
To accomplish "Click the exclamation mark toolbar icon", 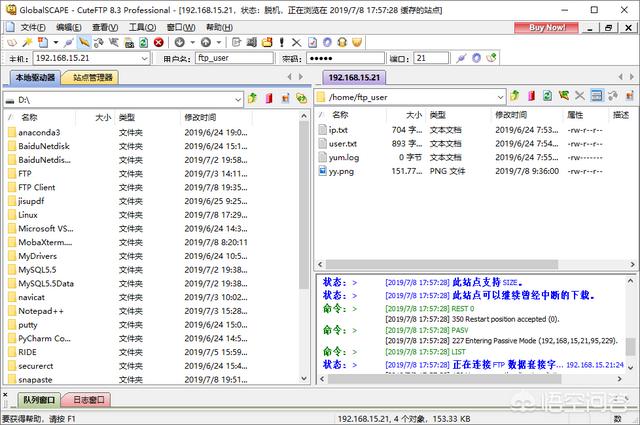I will 282,42.
